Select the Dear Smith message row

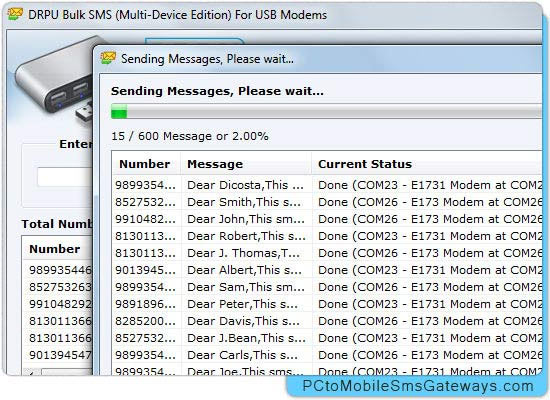(x=327, y=202)
